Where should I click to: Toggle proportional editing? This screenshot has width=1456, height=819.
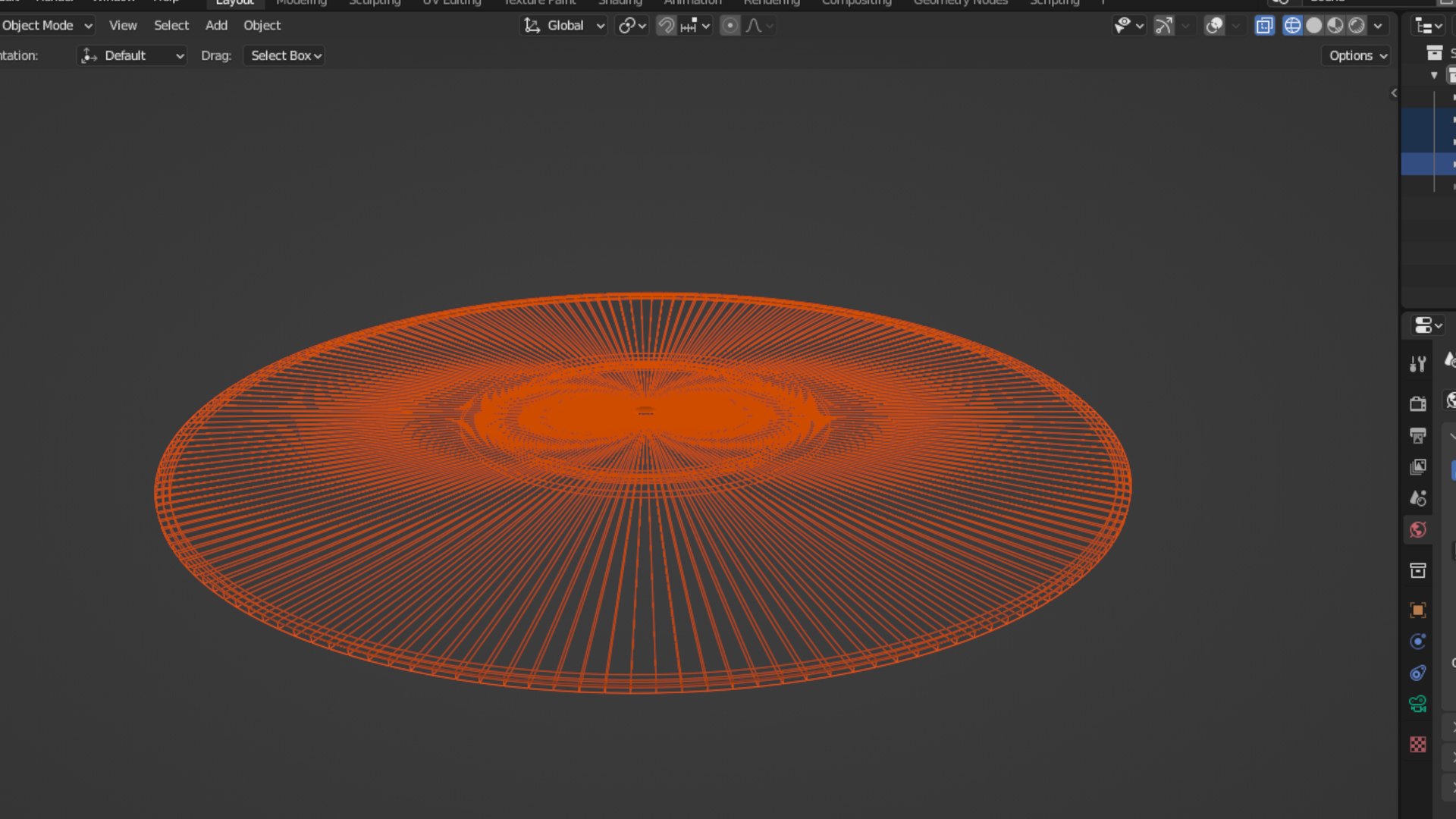[x=730, y=25]
